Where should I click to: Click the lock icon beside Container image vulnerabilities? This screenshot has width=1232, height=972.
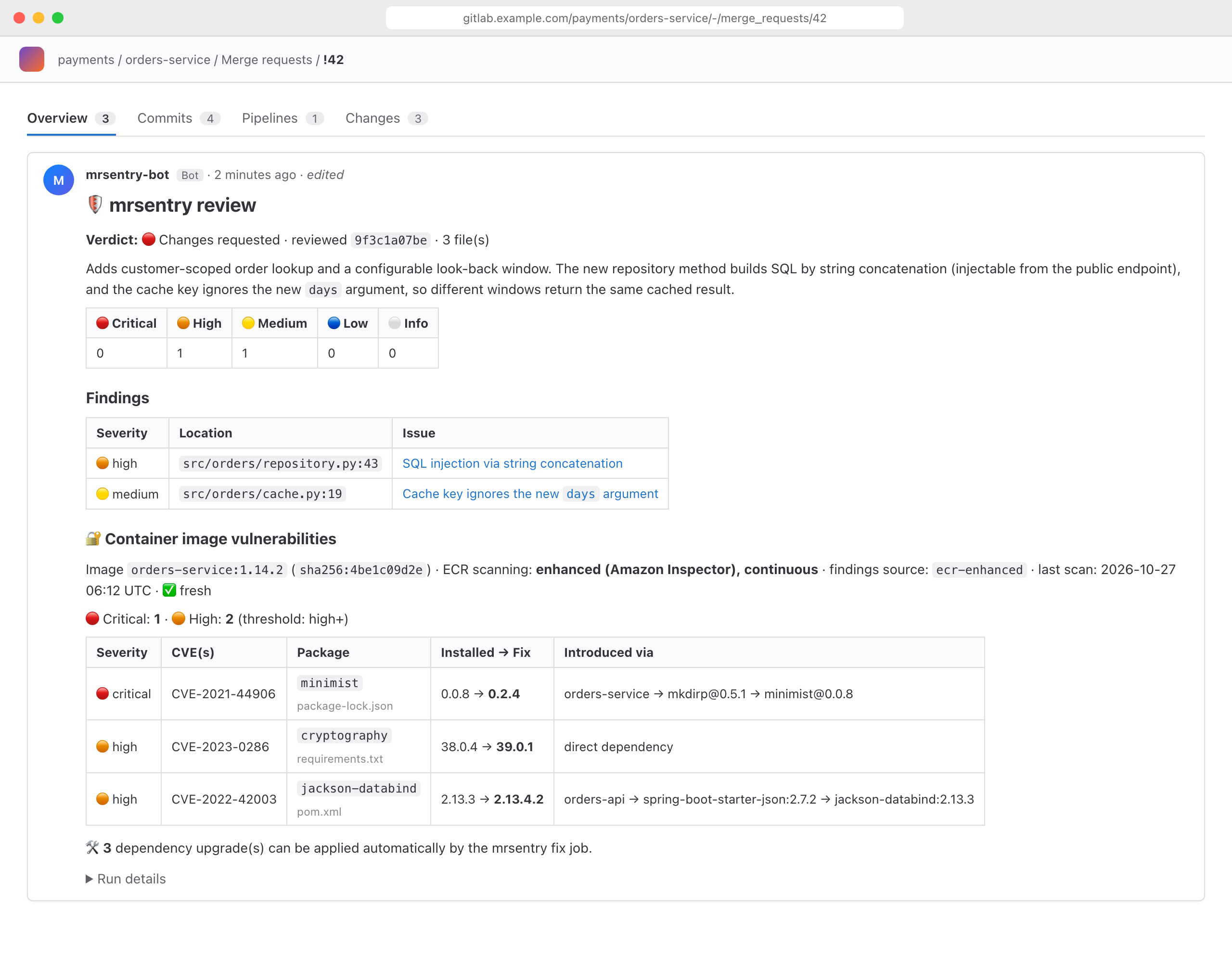(x=93, y=538)
